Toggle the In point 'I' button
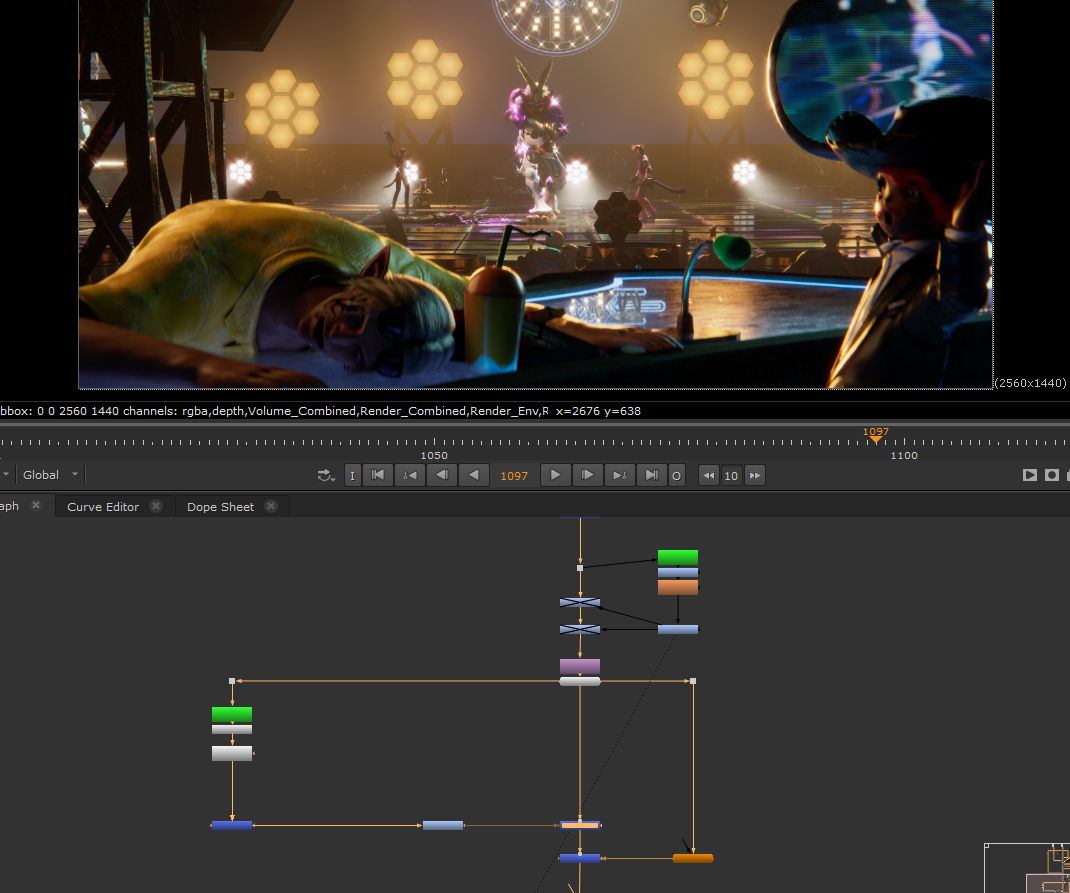This screenshot has width=1070, height=893. [x=352, y=476]
